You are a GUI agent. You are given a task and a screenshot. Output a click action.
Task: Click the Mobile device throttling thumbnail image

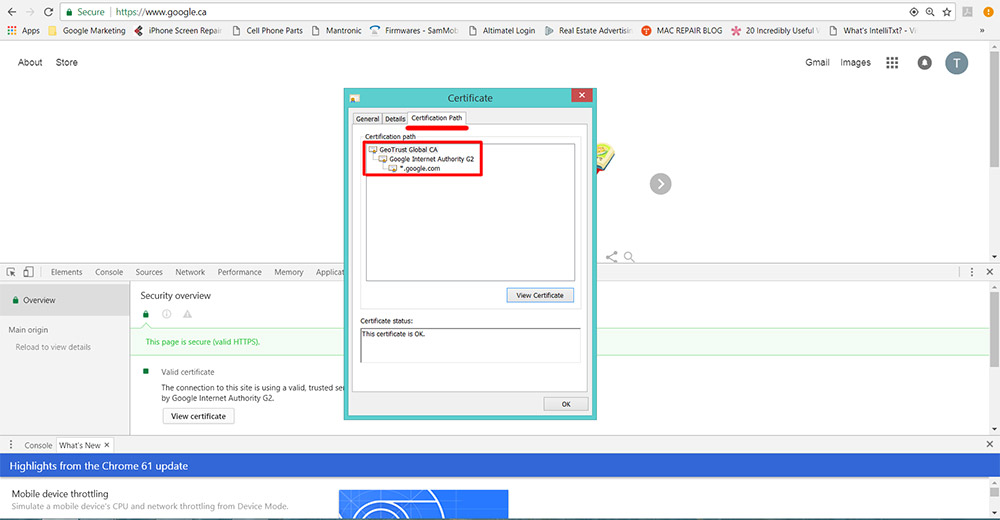(423, 505)
